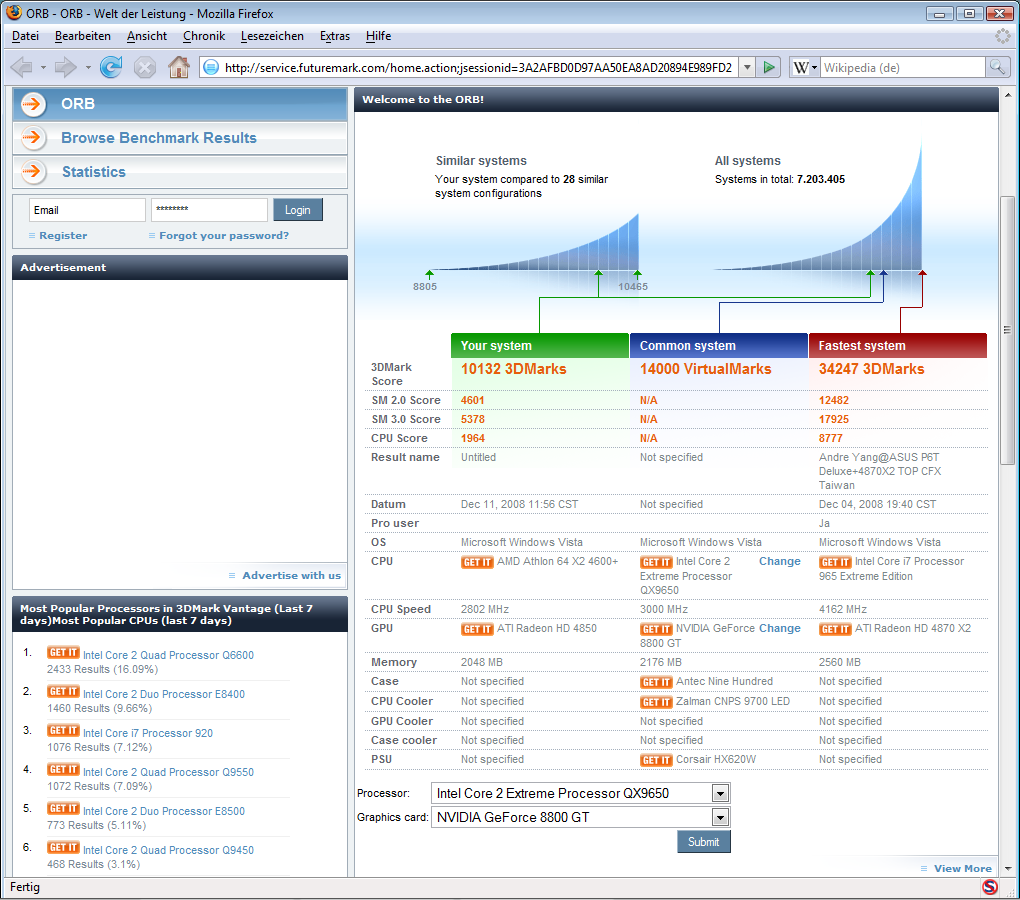Open the Register link
Viewport: 1020px width, 900px height.
click(x=63, y=235)
